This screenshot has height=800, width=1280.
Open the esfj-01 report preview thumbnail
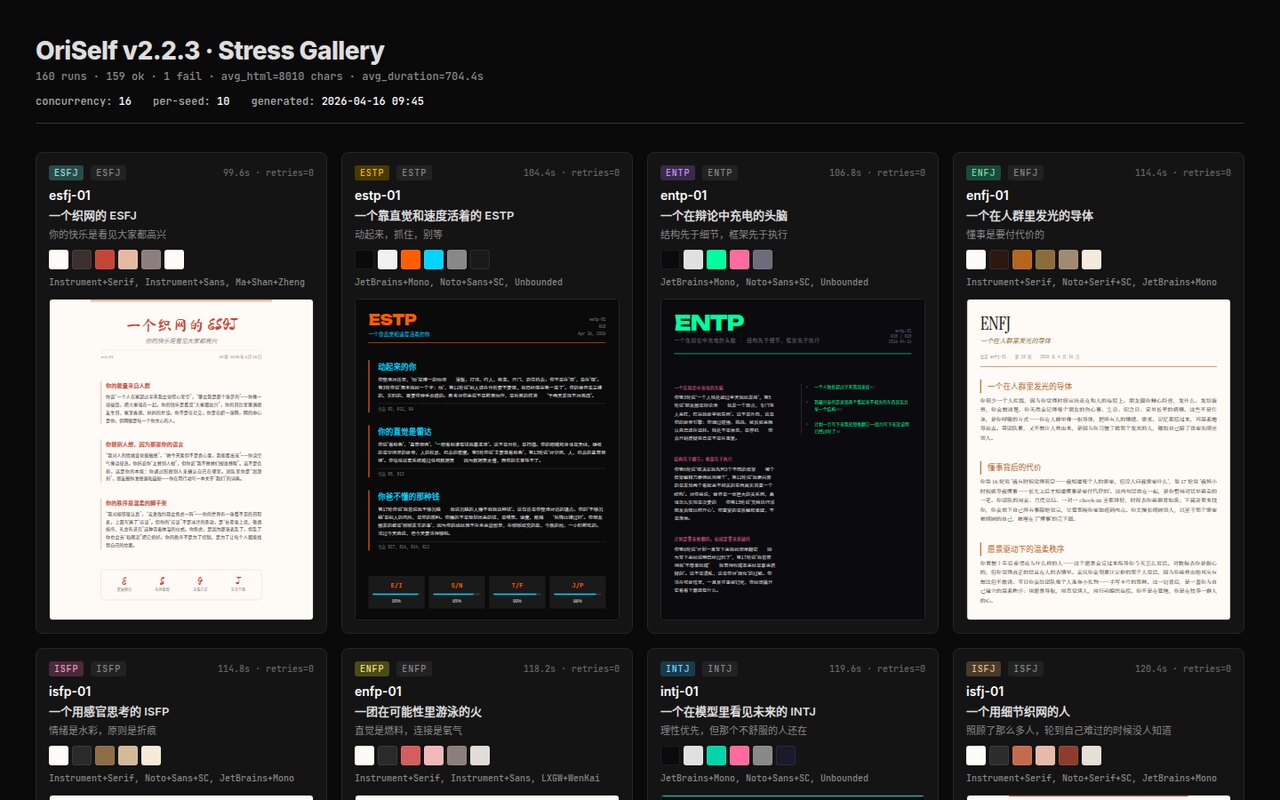coord(181,459)
